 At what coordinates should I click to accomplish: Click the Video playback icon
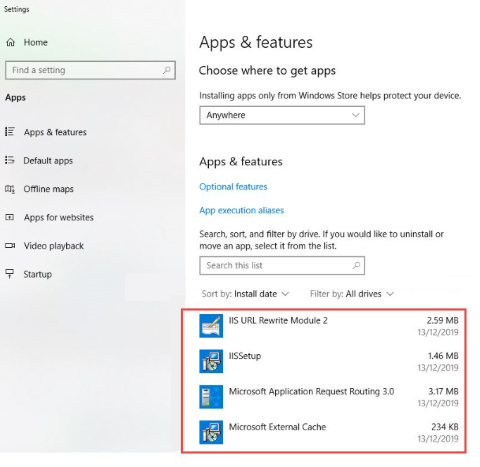(10, 246)
